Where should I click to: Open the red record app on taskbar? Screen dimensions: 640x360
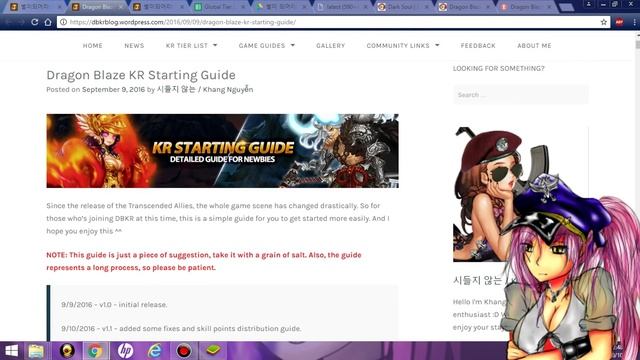pos(184,351)
